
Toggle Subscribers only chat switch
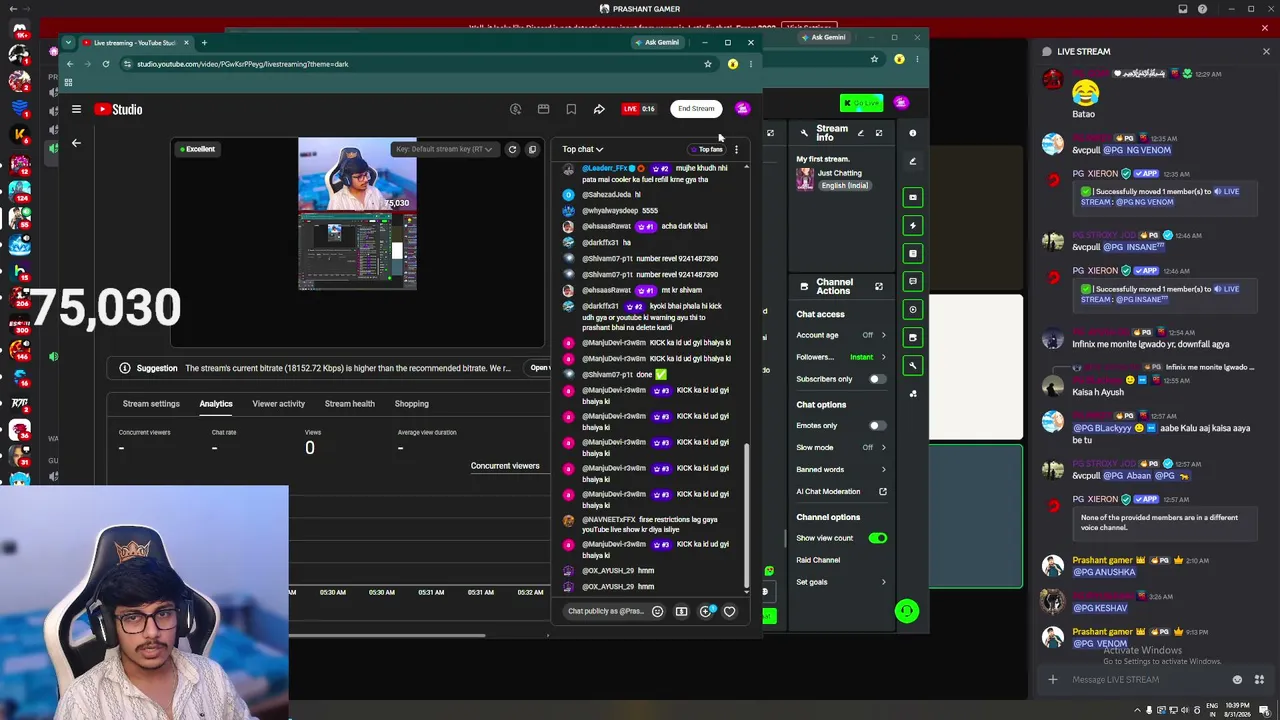coord(877,379)
